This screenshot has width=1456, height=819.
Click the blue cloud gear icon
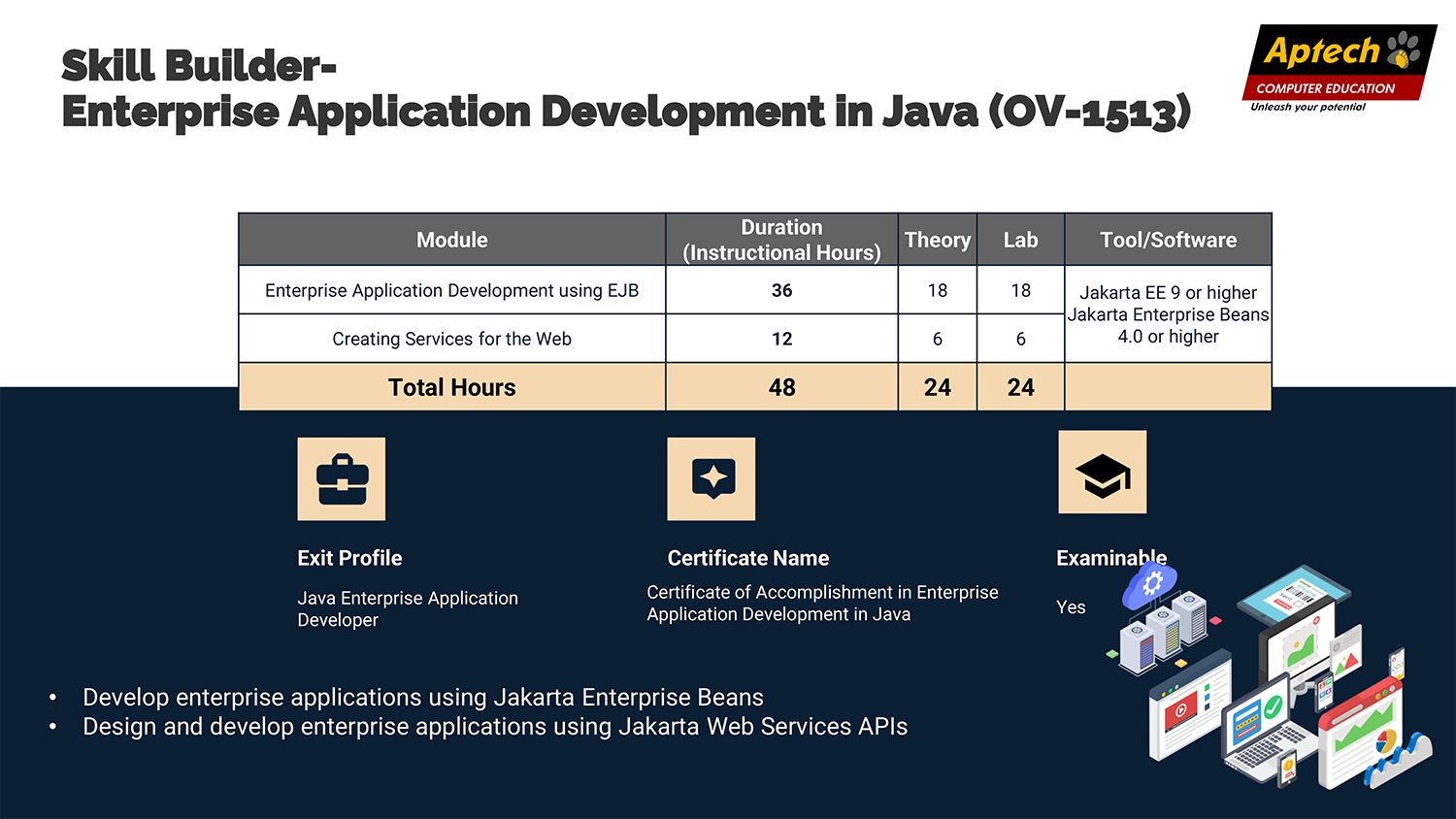1149,585
